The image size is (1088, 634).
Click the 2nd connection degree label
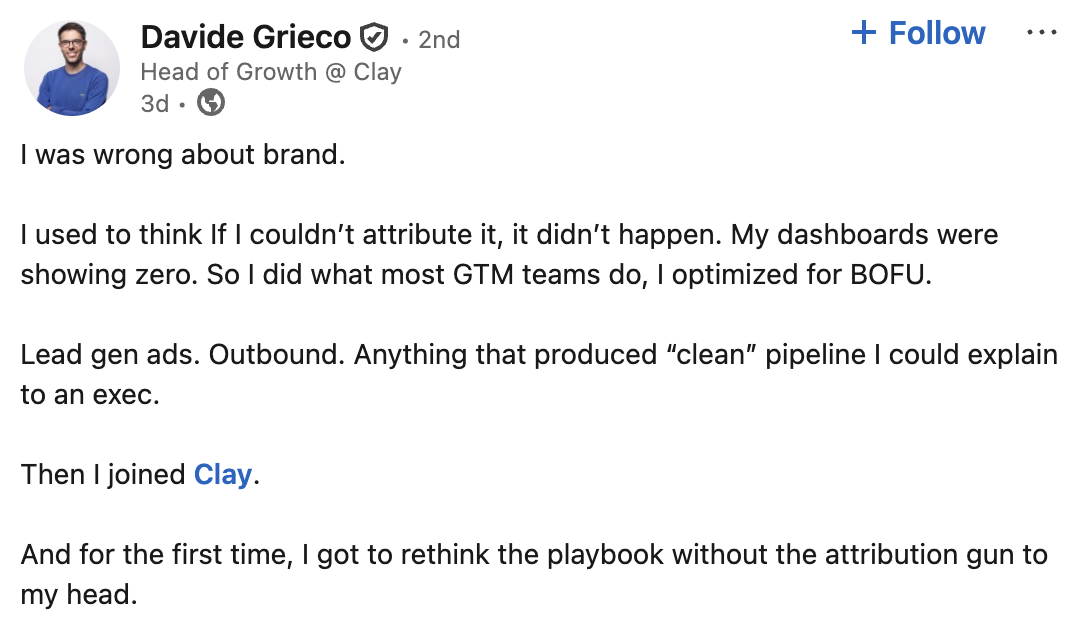click(440, 39)
